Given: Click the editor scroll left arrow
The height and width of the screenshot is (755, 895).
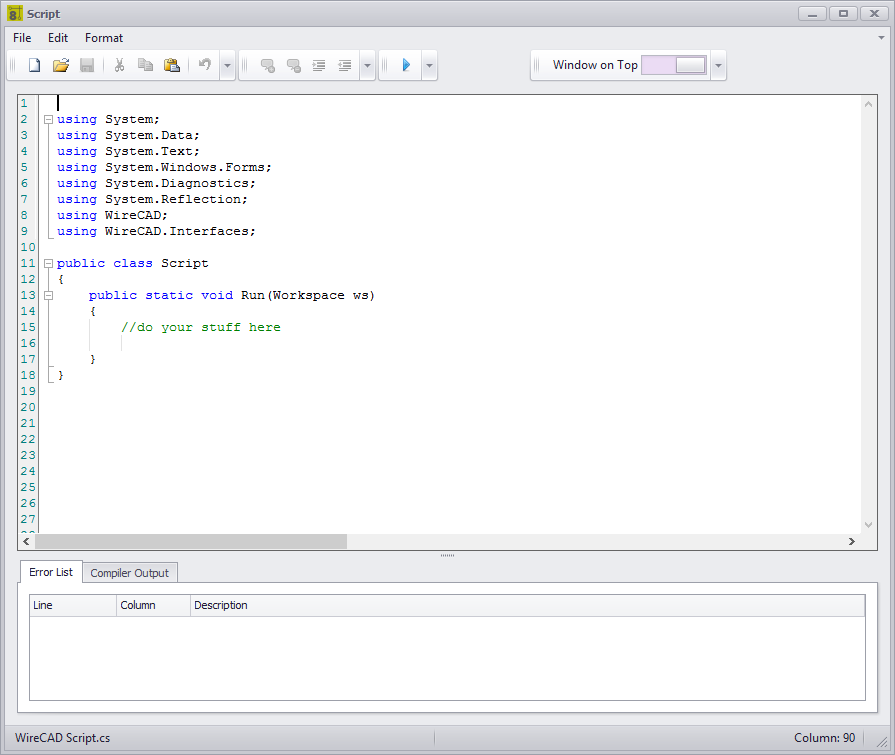Looking at the screenshot, I should (26, 541).
